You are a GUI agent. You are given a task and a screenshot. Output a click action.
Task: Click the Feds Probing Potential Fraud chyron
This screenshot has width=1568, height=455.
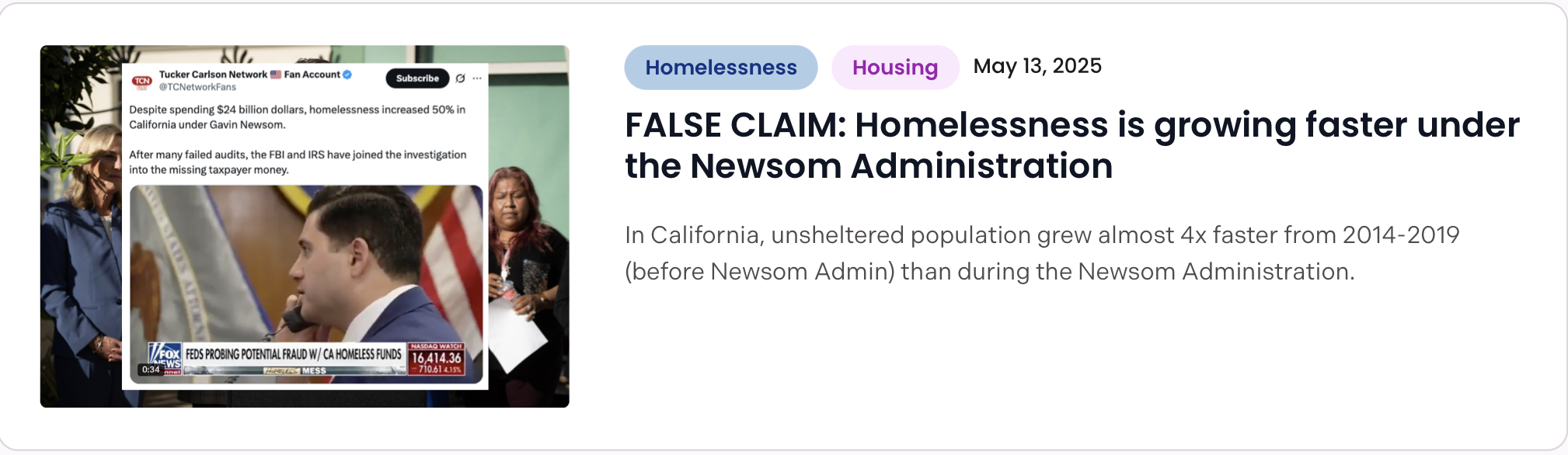point(294,354)
